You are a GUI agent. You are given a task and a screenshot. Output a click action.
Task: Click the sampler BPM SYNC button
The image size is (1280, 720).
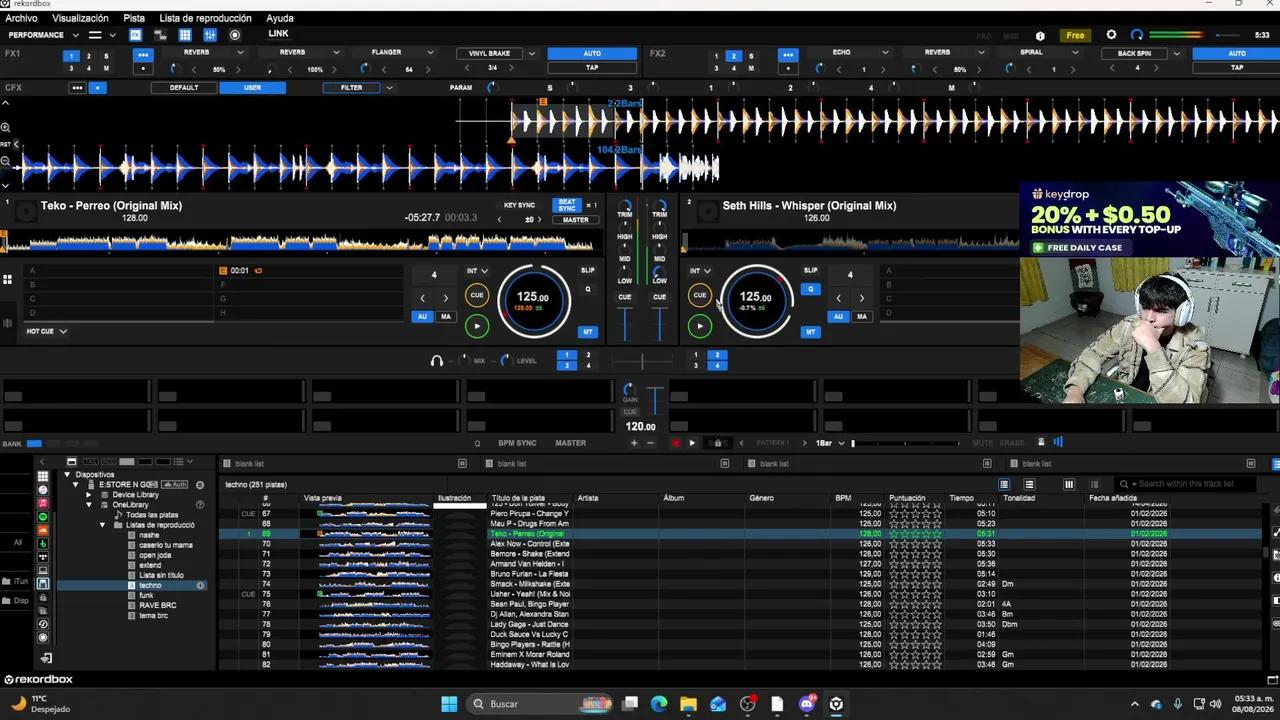click(517, 443)
